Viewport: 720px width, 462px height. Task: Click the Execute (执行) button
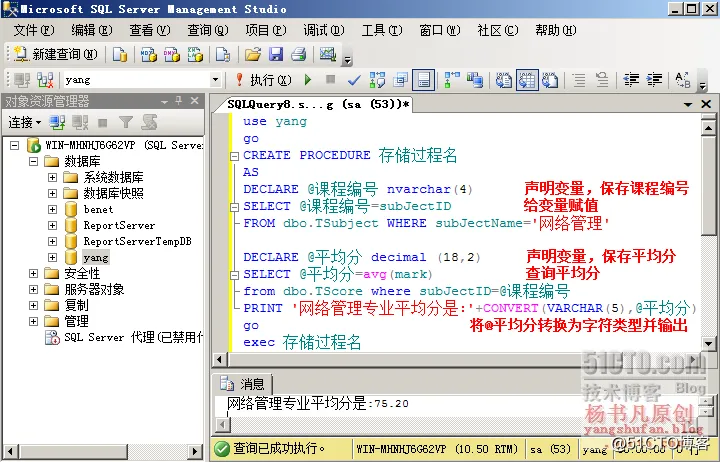(x=264, y=80)
